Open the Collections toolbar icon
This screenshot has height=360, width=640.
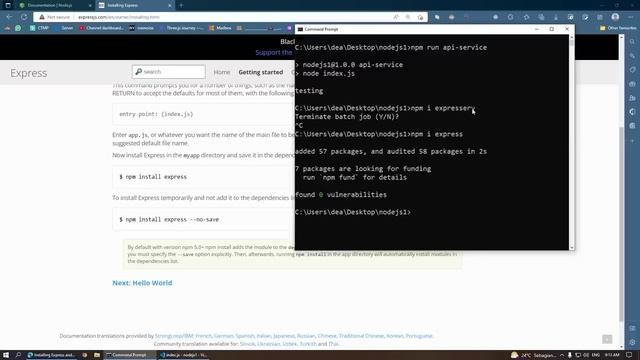[541, 17]
